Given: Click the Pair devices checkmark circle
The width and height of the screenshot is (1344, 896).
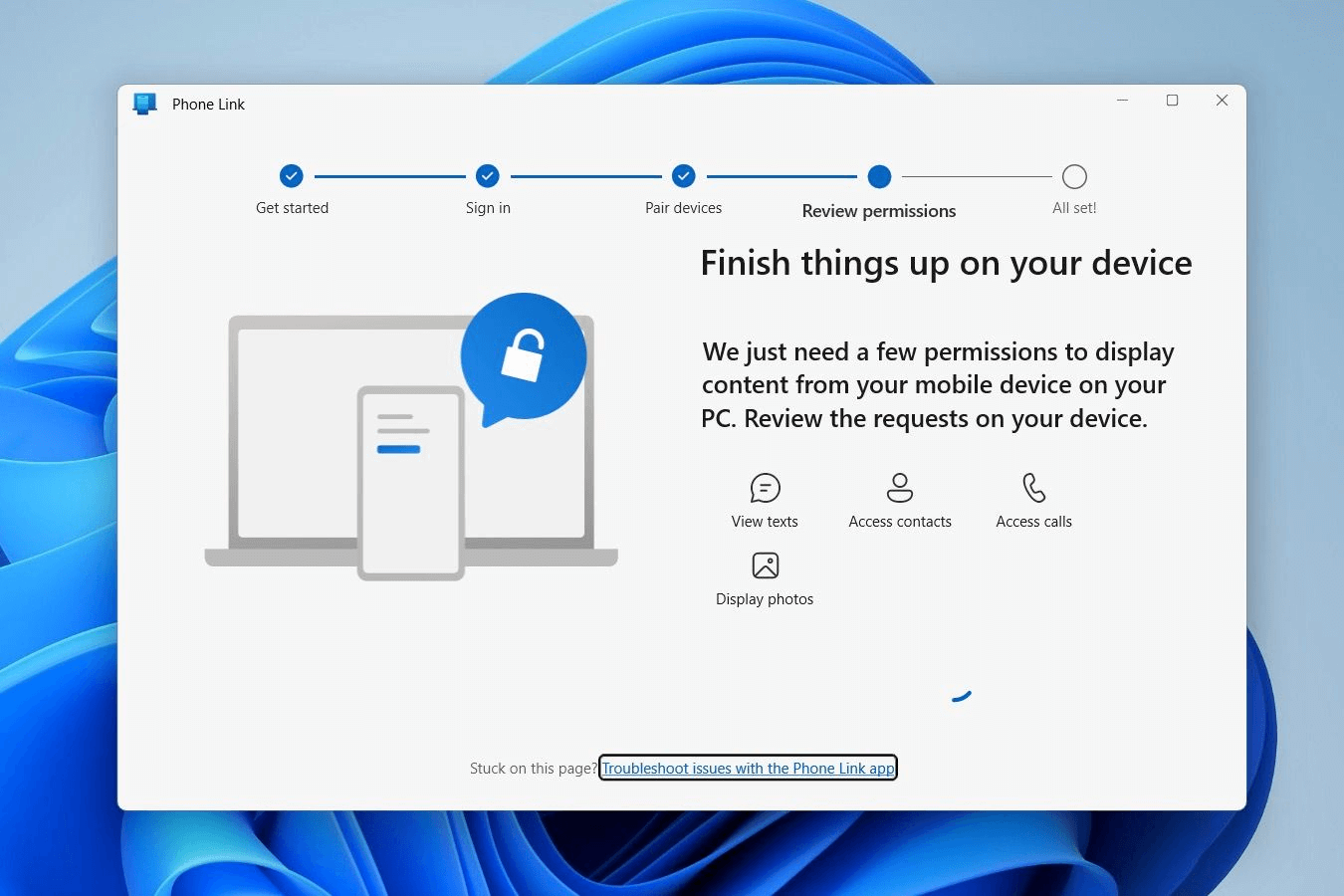Looking at the screenshot, I should click(683, 176).
